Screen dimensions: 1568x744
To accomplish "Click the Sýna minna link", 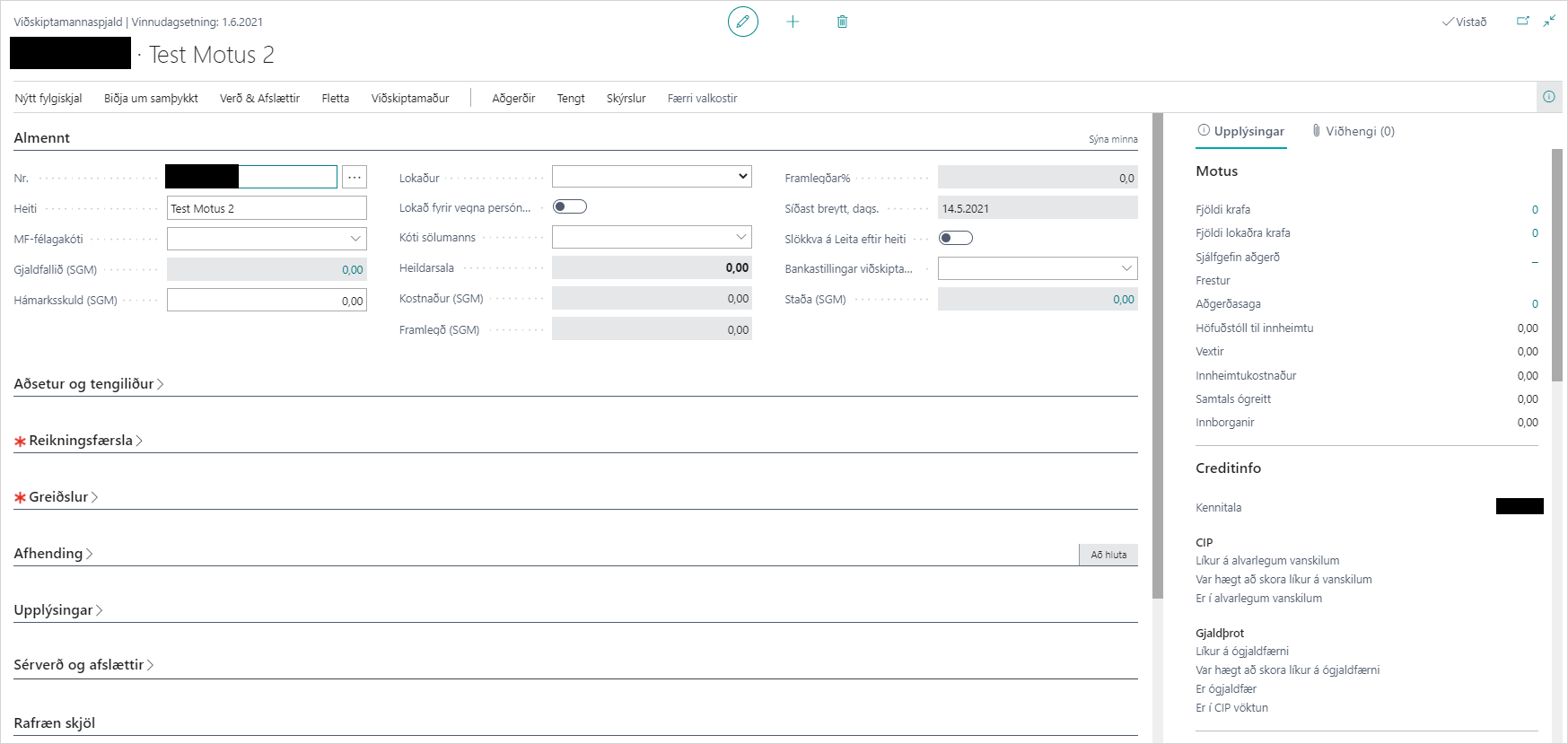I will coord(1112,139).
